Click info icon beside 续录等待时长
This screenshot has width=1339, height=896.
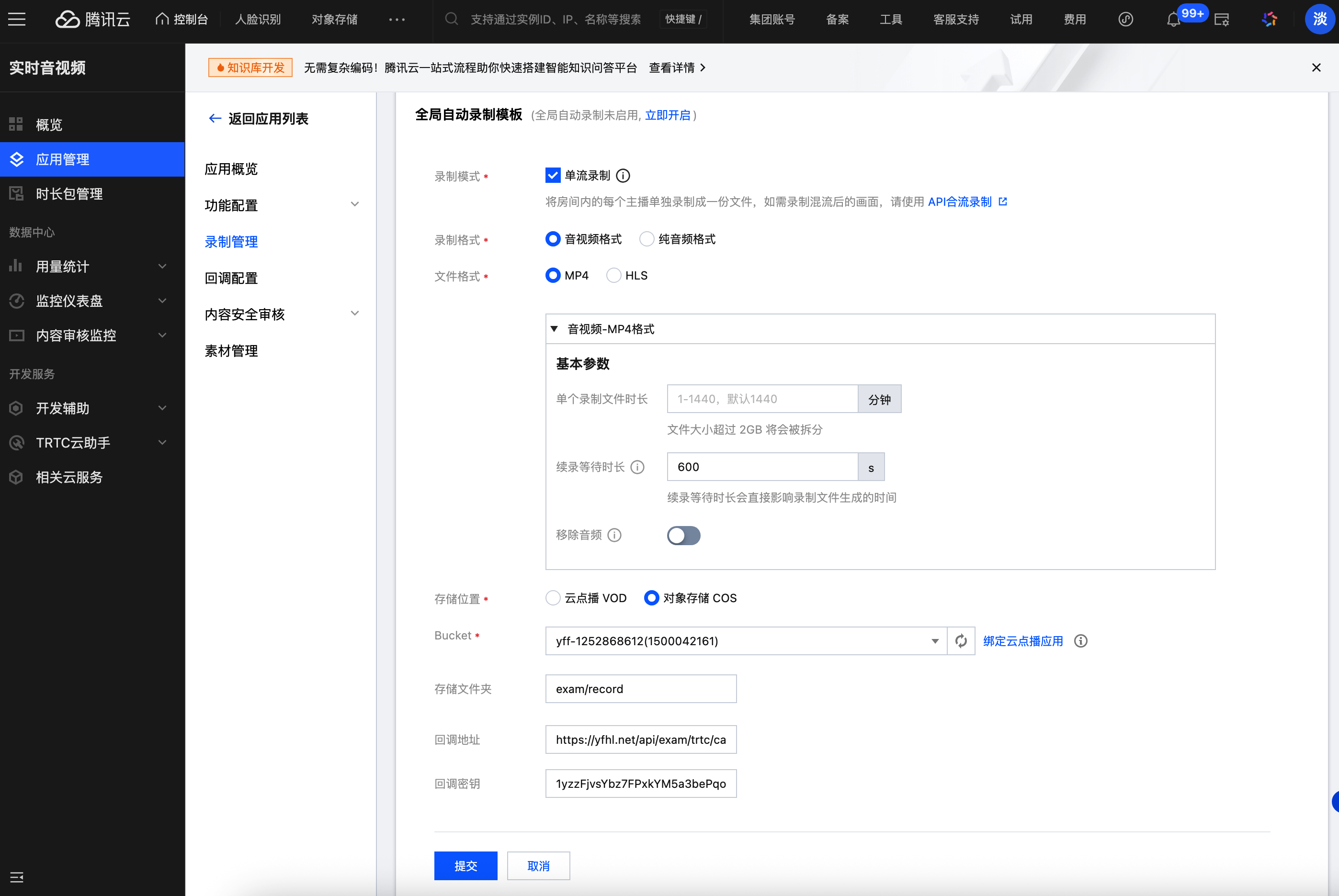(637, 467)
